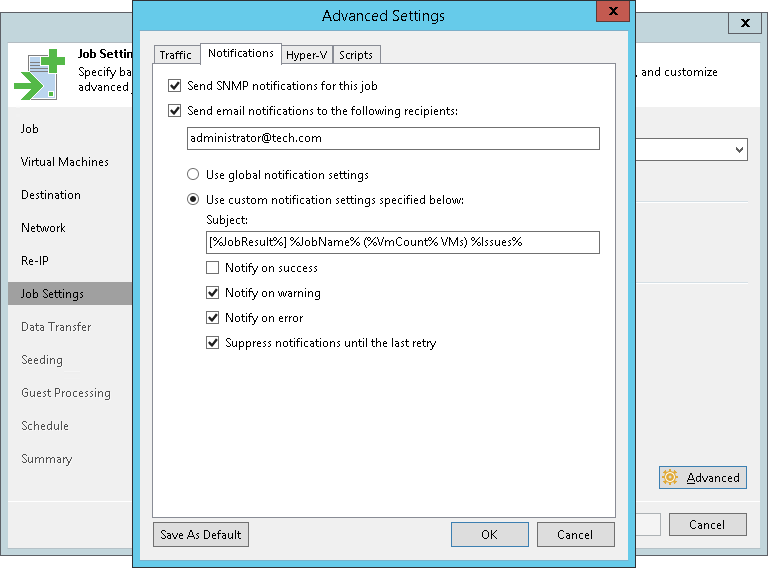Open Data Transfer wizard step

tap(56, 327)
